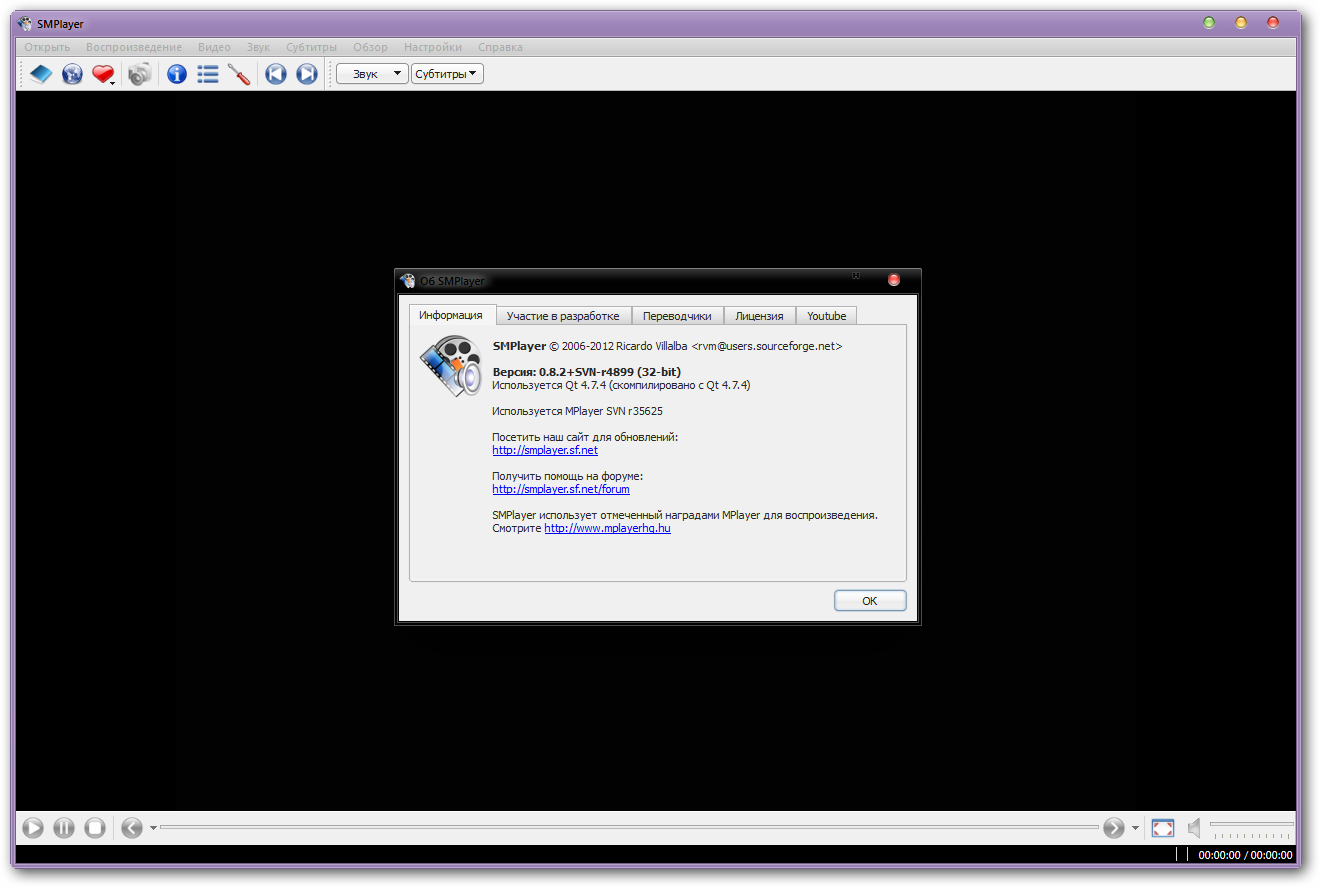The height and width of the screenshot is (887, 1320).
Task: Click the 'Используется MPlayer SVN r35625' text
Action: [x=577, y=411]
